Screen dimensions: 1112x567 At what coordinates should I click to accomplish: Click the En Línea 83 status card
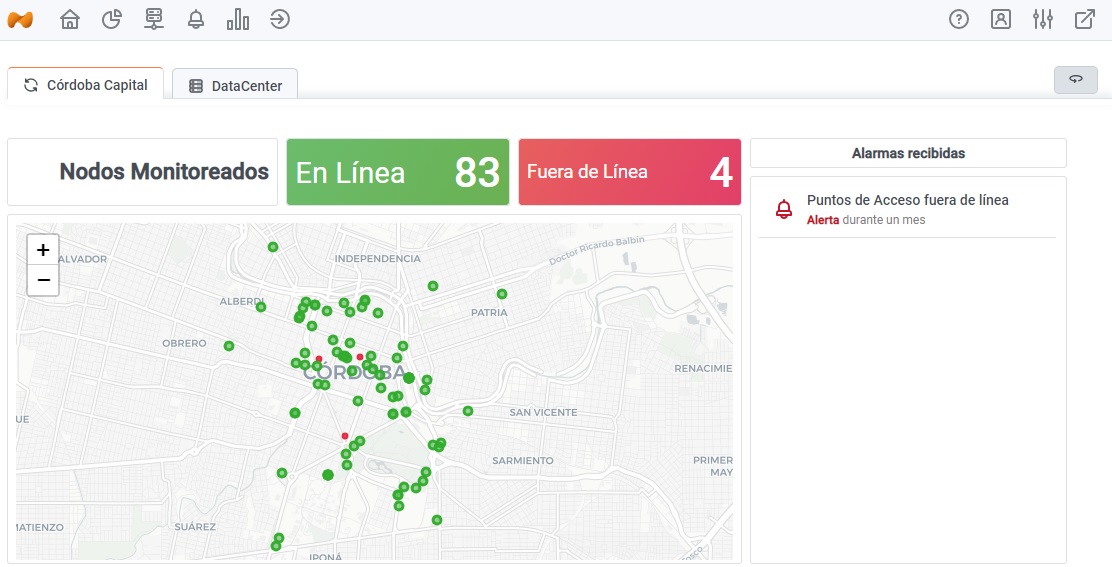[x=398, y=172]
